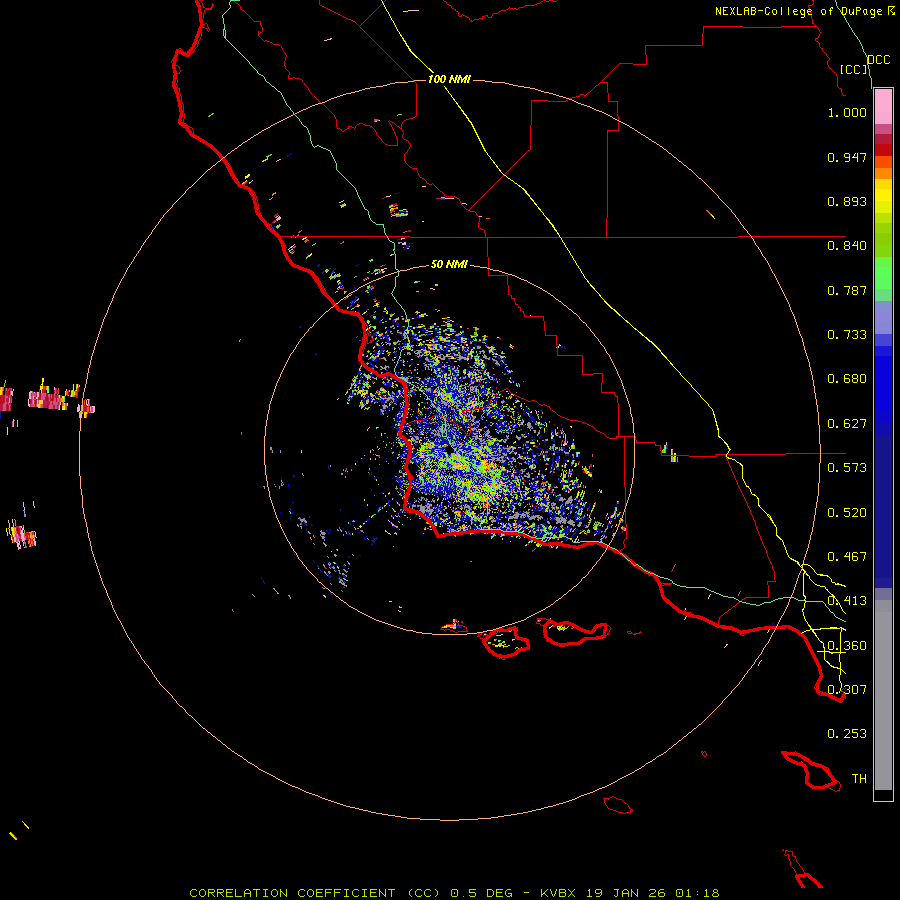Pick the orange swatch in color scale
The height and width of the screenshot is (900, 900).
(x=883, y=173)
